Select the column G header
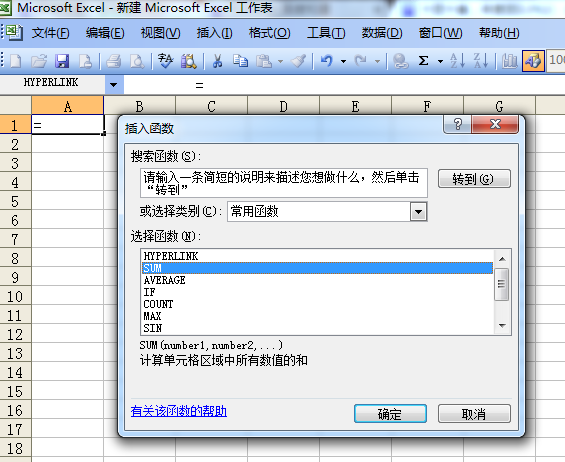Image resolution: width=565 pixels, height=462 pixels. 499,106
